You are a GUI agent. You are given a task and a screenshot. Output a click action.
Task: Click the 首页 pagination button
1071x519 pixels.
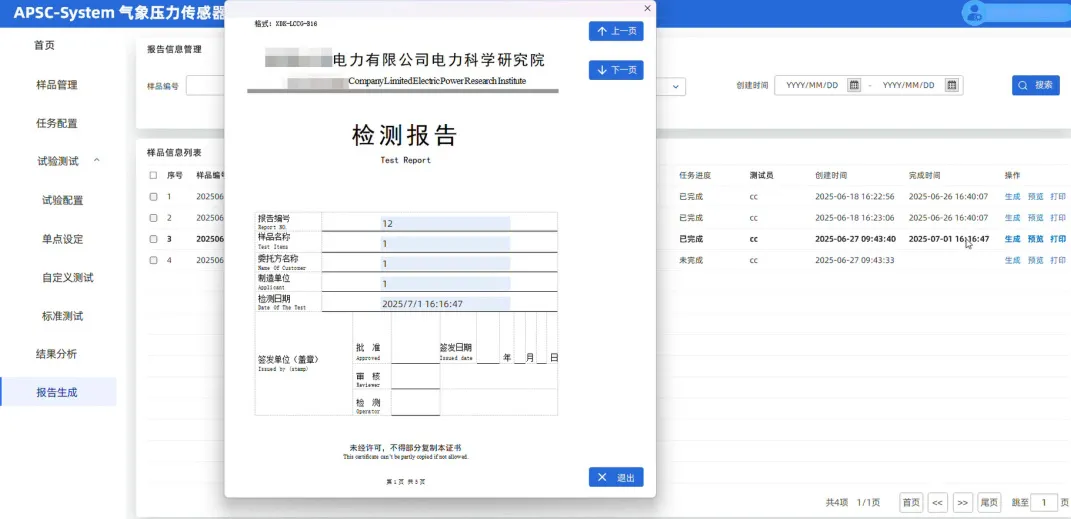coord(910,503)
